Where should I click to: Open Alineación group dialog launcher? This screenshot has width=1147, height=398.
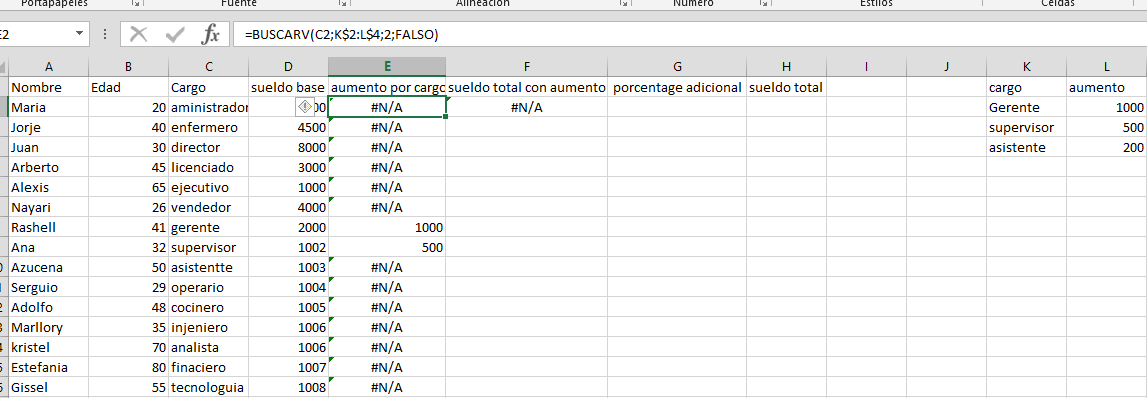pos(623,4)
